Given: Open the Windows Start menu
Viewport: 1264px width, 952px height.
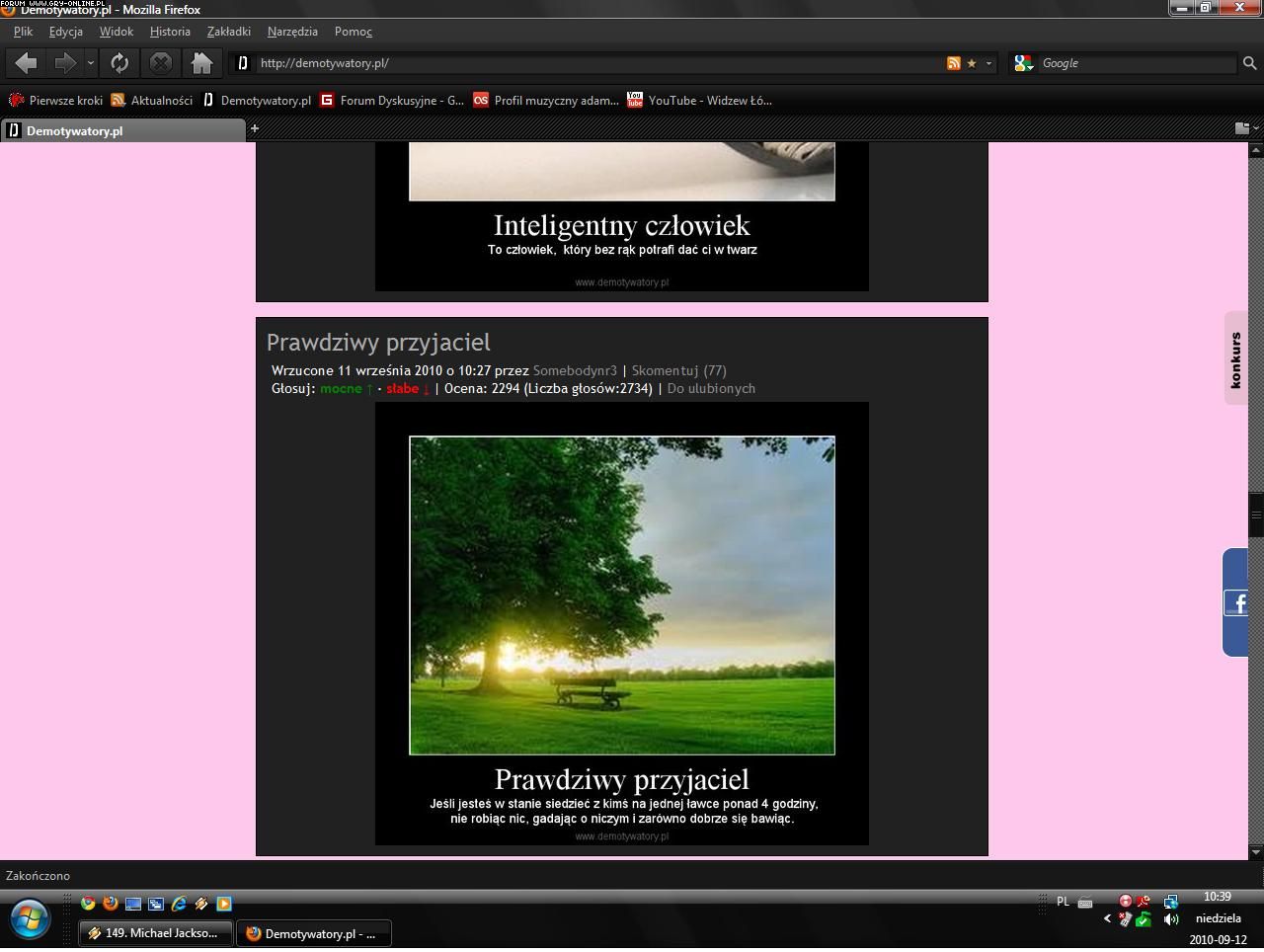Looking at the screenshot, I should 30,920.
